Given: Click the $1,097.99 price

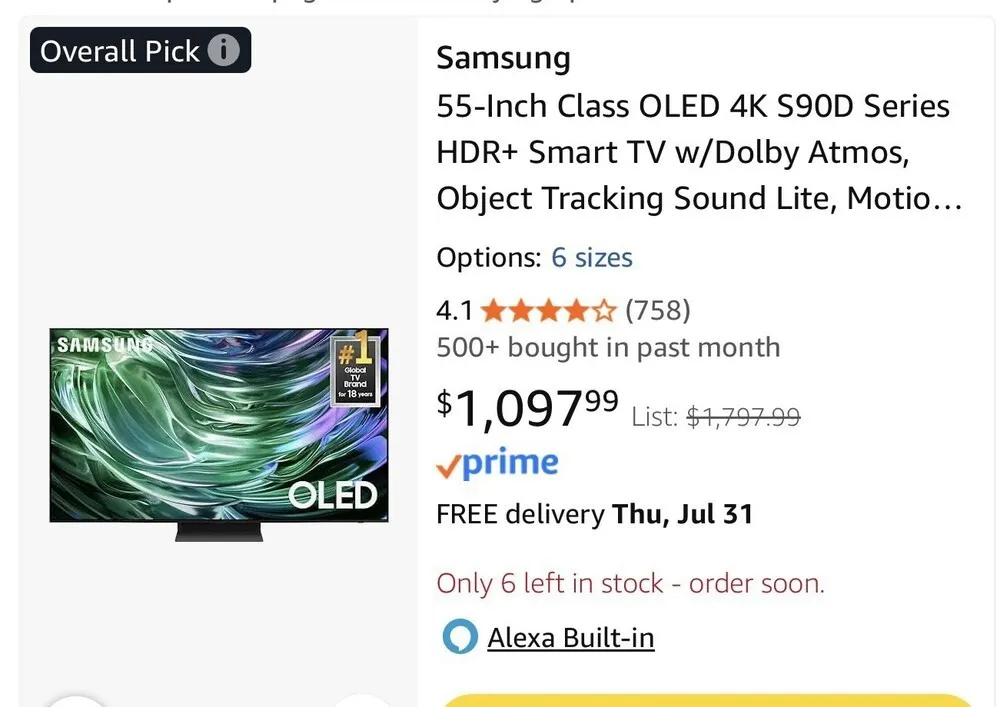Looking at the screenshot, I should [527, 409].
